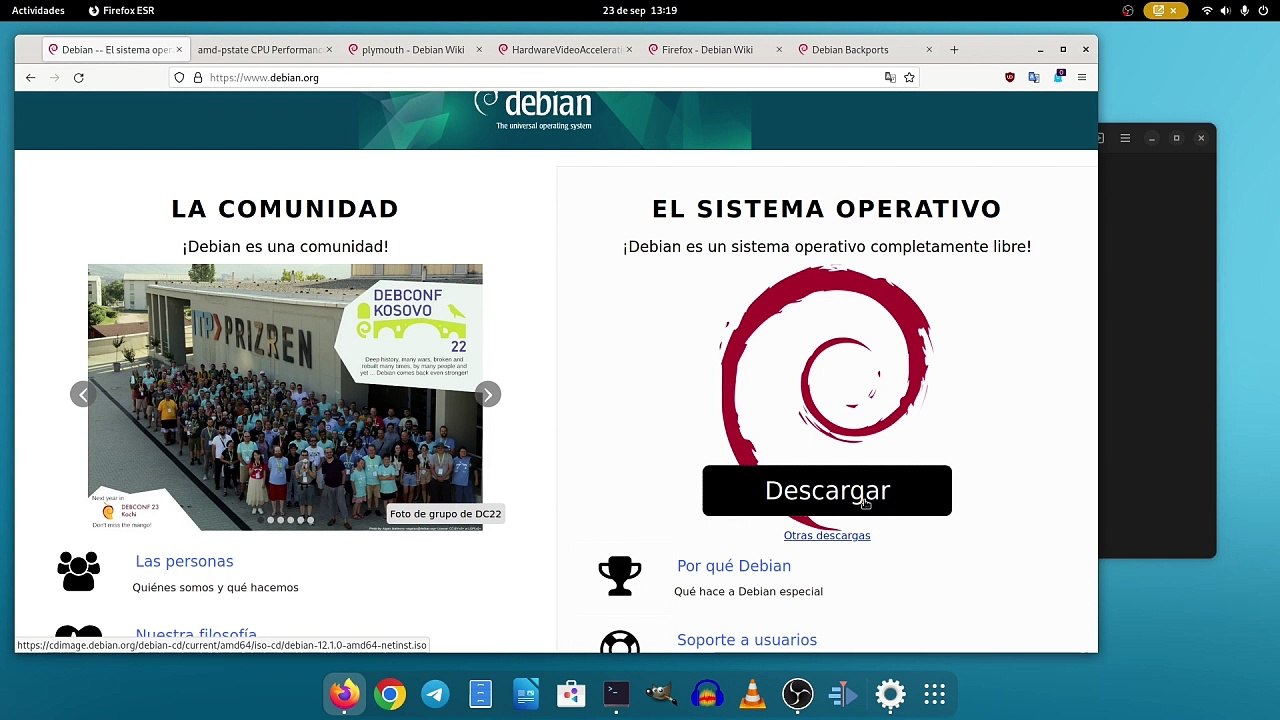Reload the debian.org page
1280x720 pixels.
78,78
